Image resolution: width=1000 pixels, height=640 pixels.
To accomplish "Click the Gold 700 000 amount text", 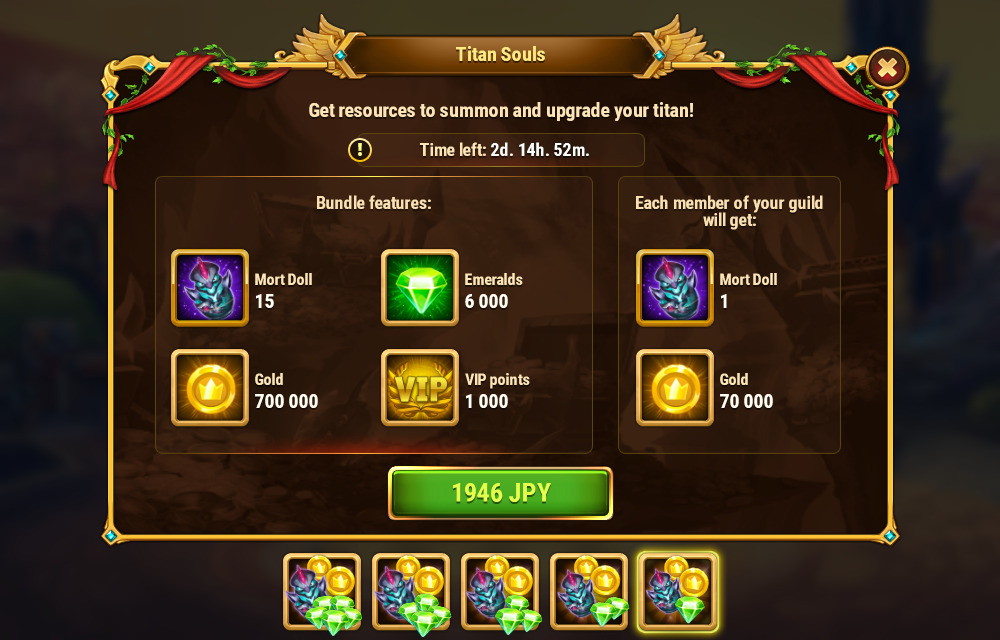I will [x=286, y=401].
